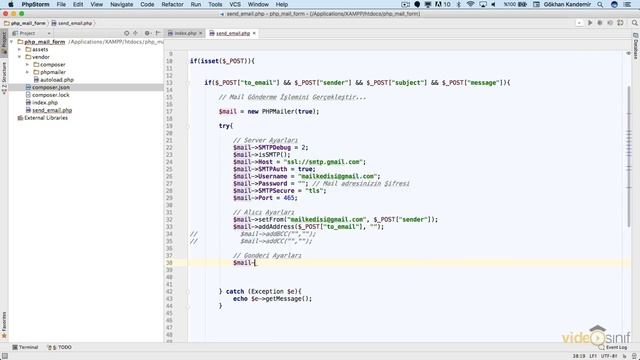Close the index.php tab
640x360 pixels.
click(x=201, y=33)
